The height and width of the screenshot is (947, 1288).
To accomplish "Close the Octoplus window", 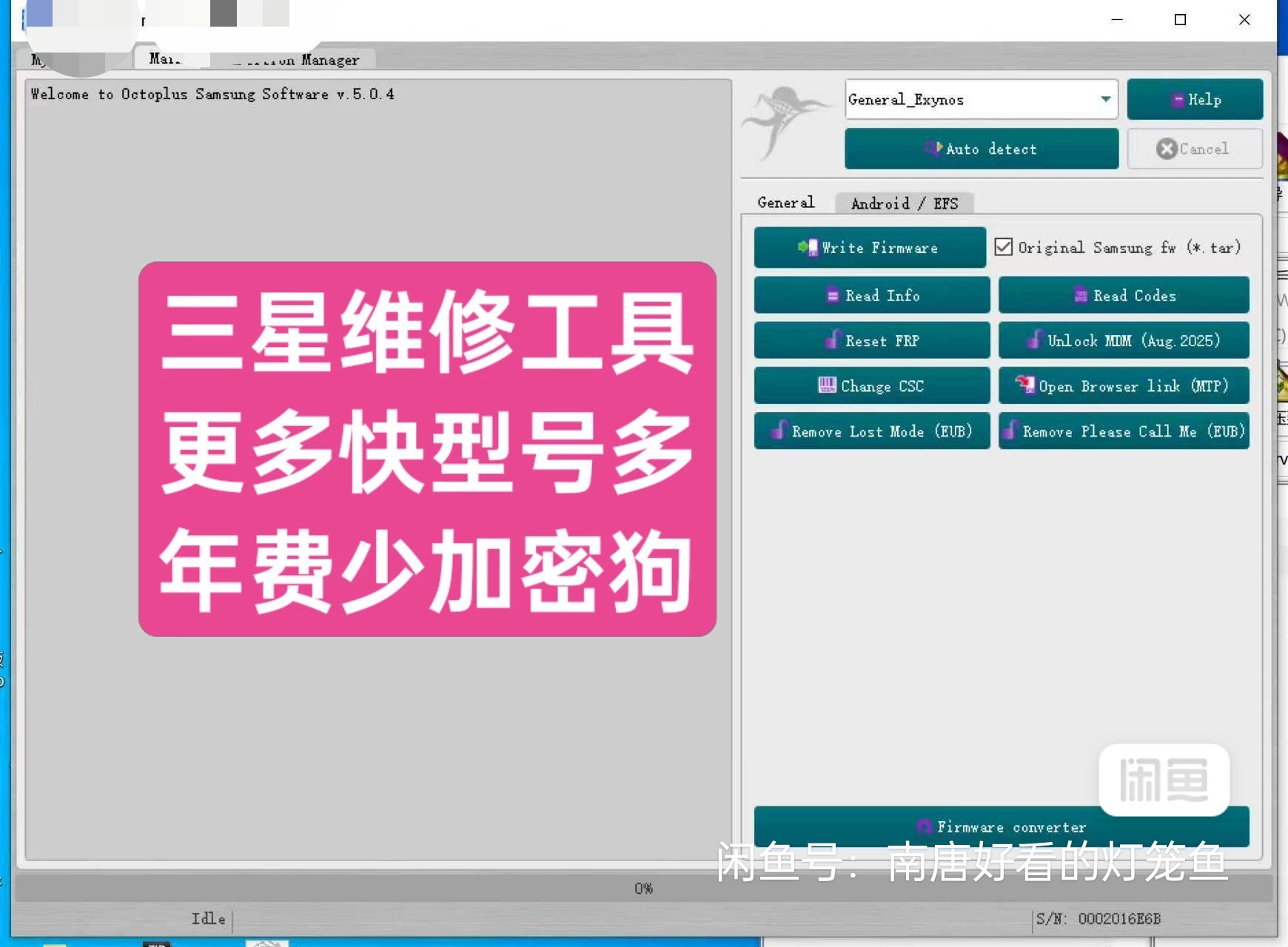I will pos(1244,20).
